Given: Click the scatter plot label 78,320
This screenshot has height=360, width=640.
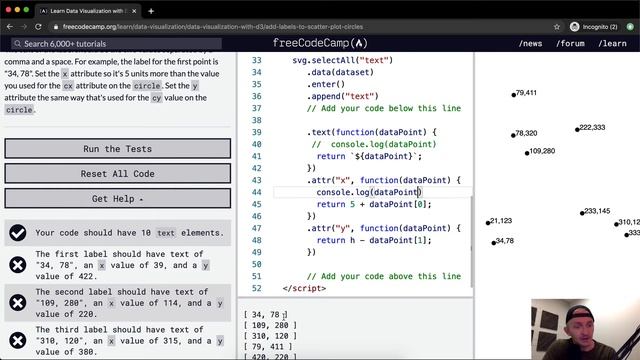Looking at the screenshot, I should coord(526,133).
